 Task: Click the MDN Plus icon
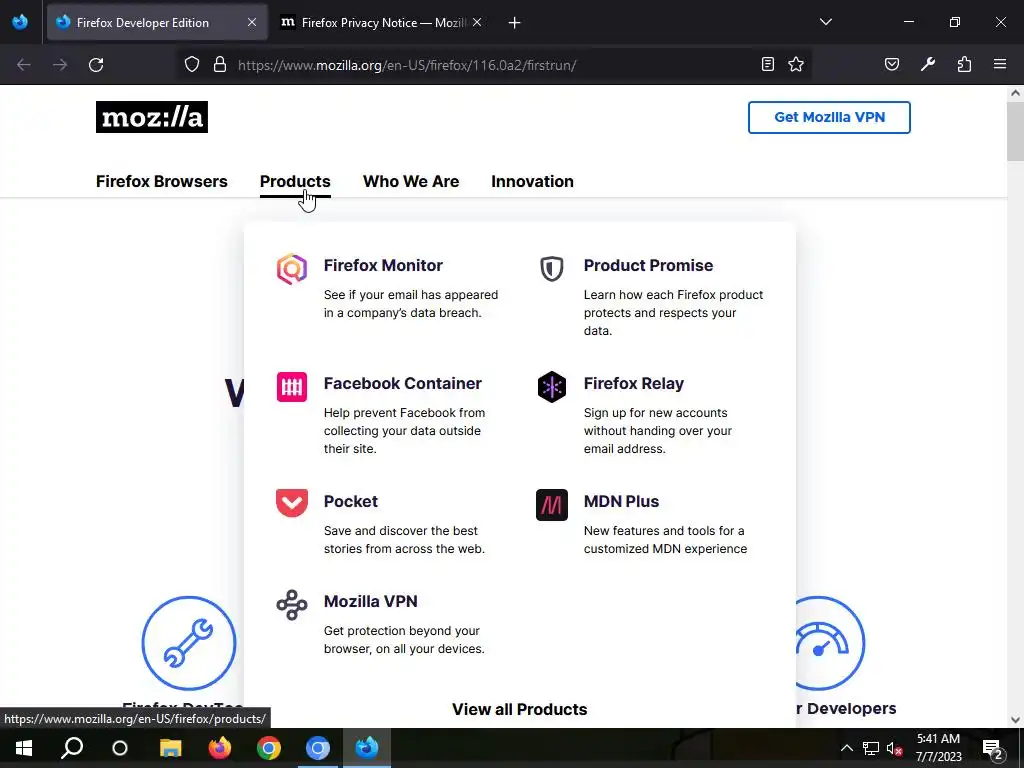552,505
